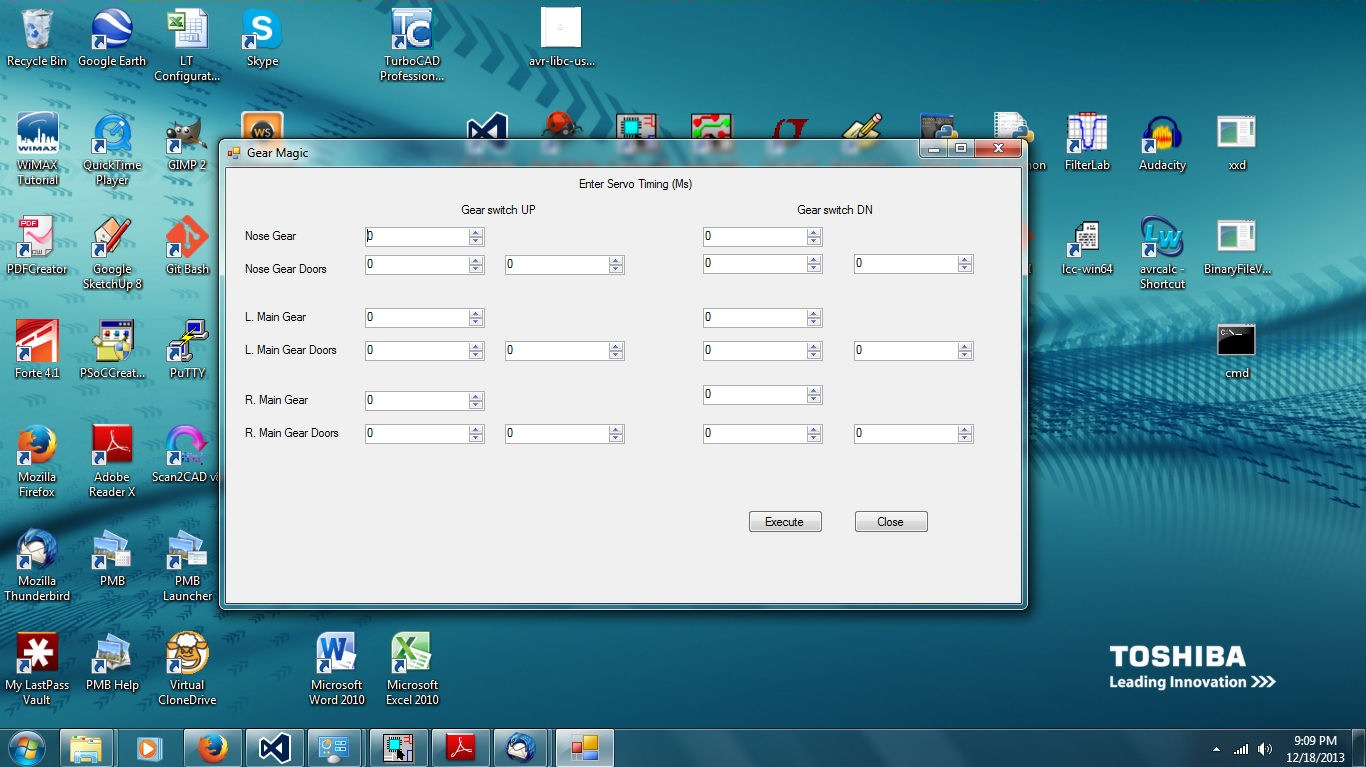This screenshot has width=1366, height=767.
Task: Click the Close button in Gear Magic
Action: (x=891, y=522)
